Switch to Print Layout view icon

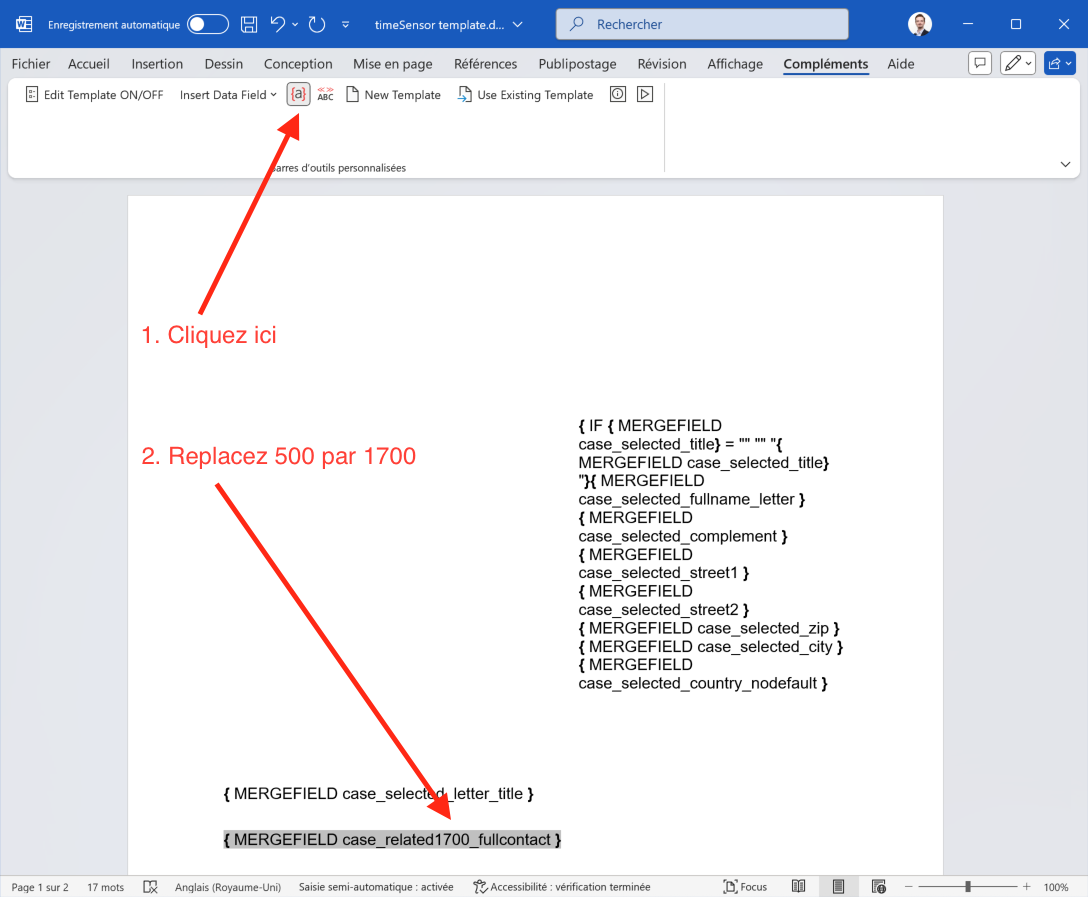click(838, 887)
